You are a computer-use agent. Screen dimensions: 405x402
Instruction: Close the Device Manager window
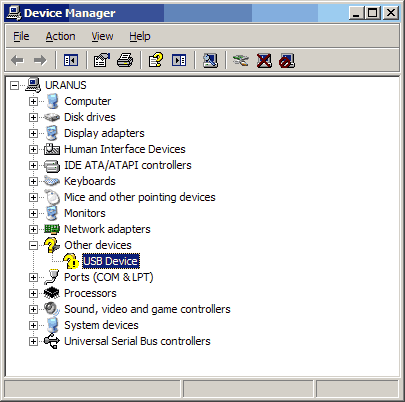point(391,13)
